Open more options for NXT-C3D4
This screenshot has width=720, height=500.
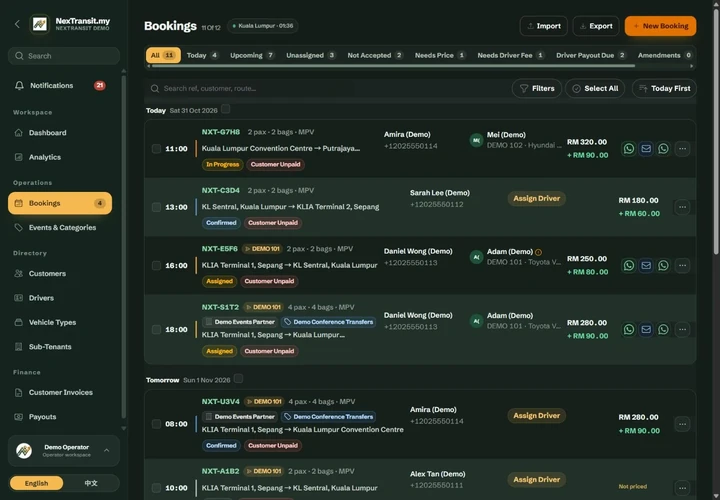[x=682, y=207]
